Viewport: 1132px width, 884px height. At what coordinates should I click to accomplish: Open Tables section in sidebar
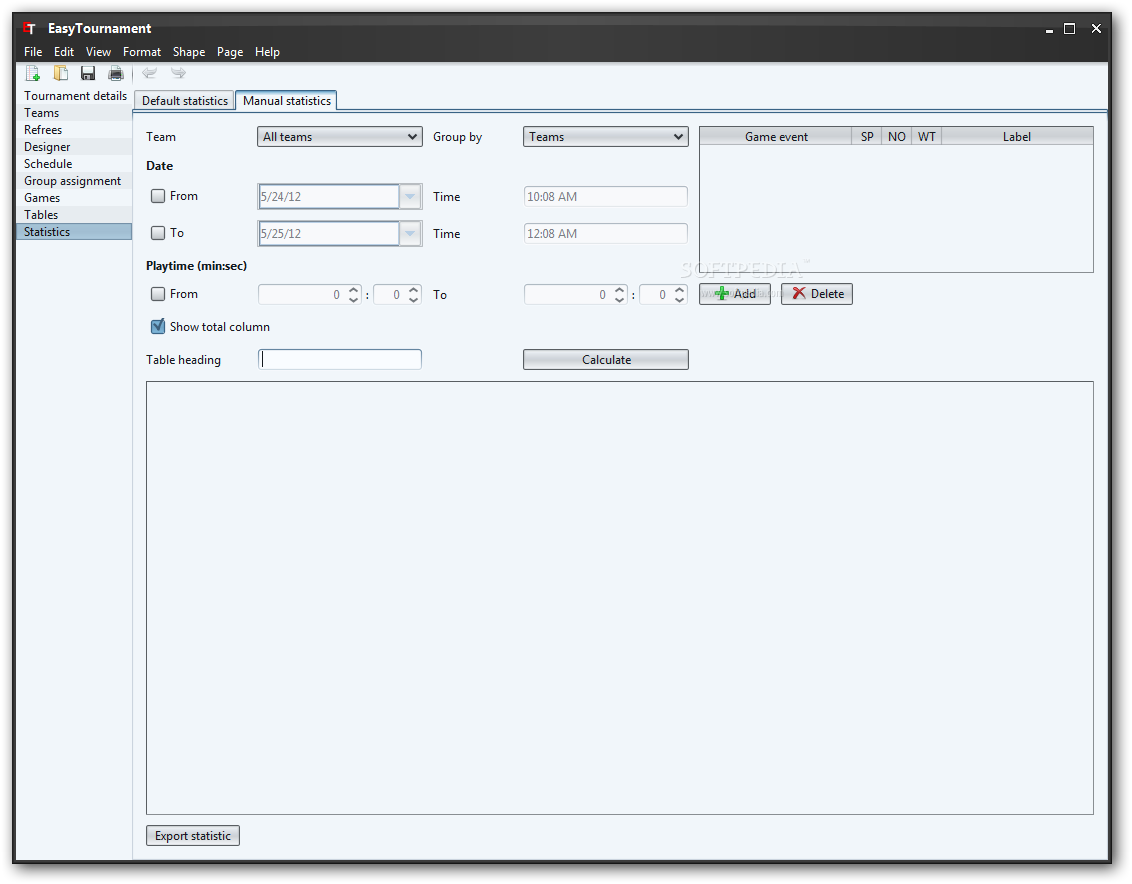[74, 214]
